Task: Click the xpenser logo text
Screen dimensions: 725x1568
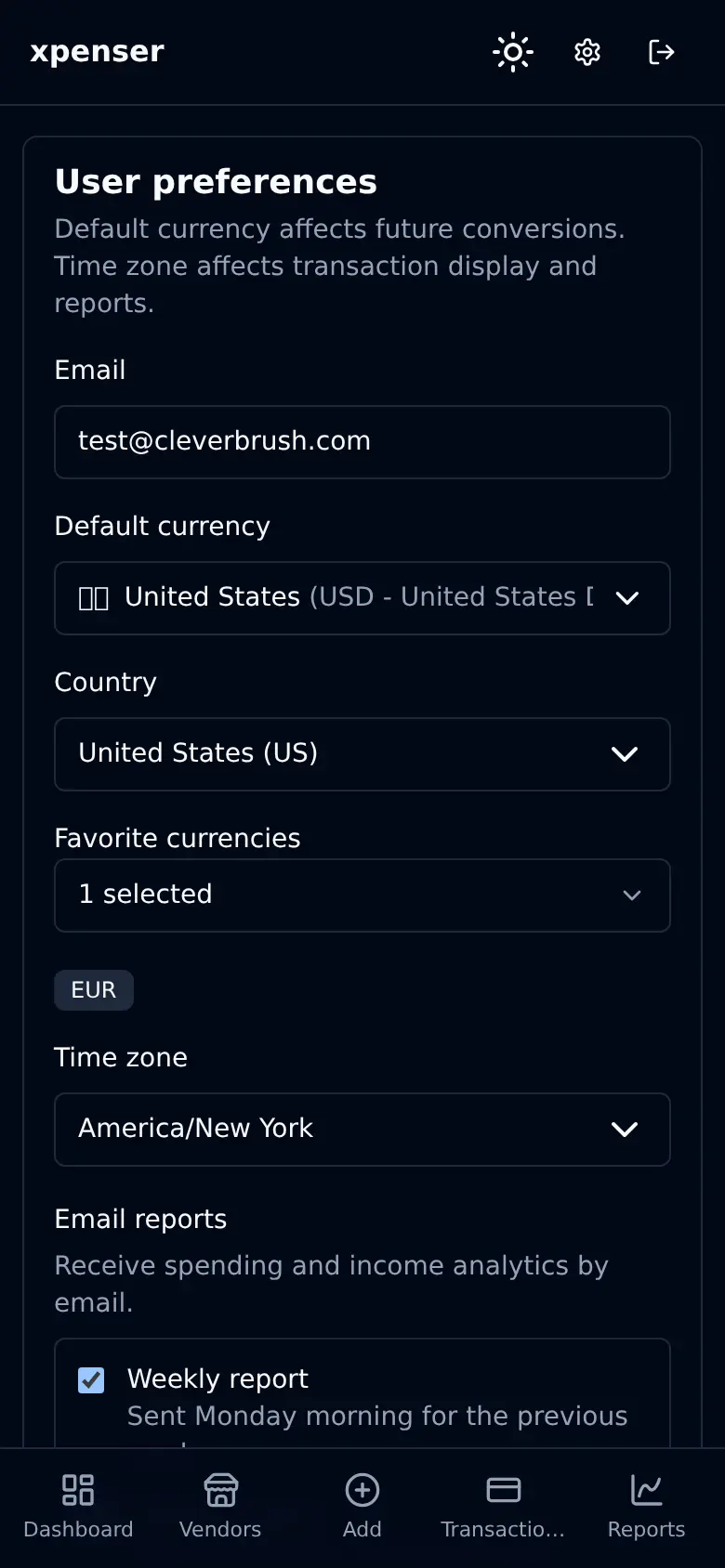Action: tap(98, 52)
